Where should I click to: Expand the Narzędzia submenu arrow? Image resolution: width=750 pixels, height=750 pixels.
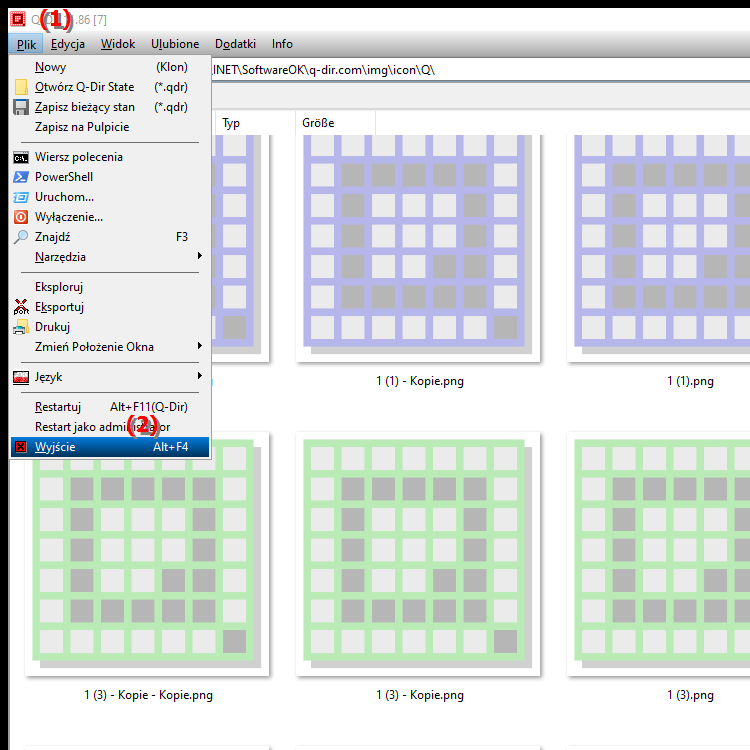tap(199, 256)
